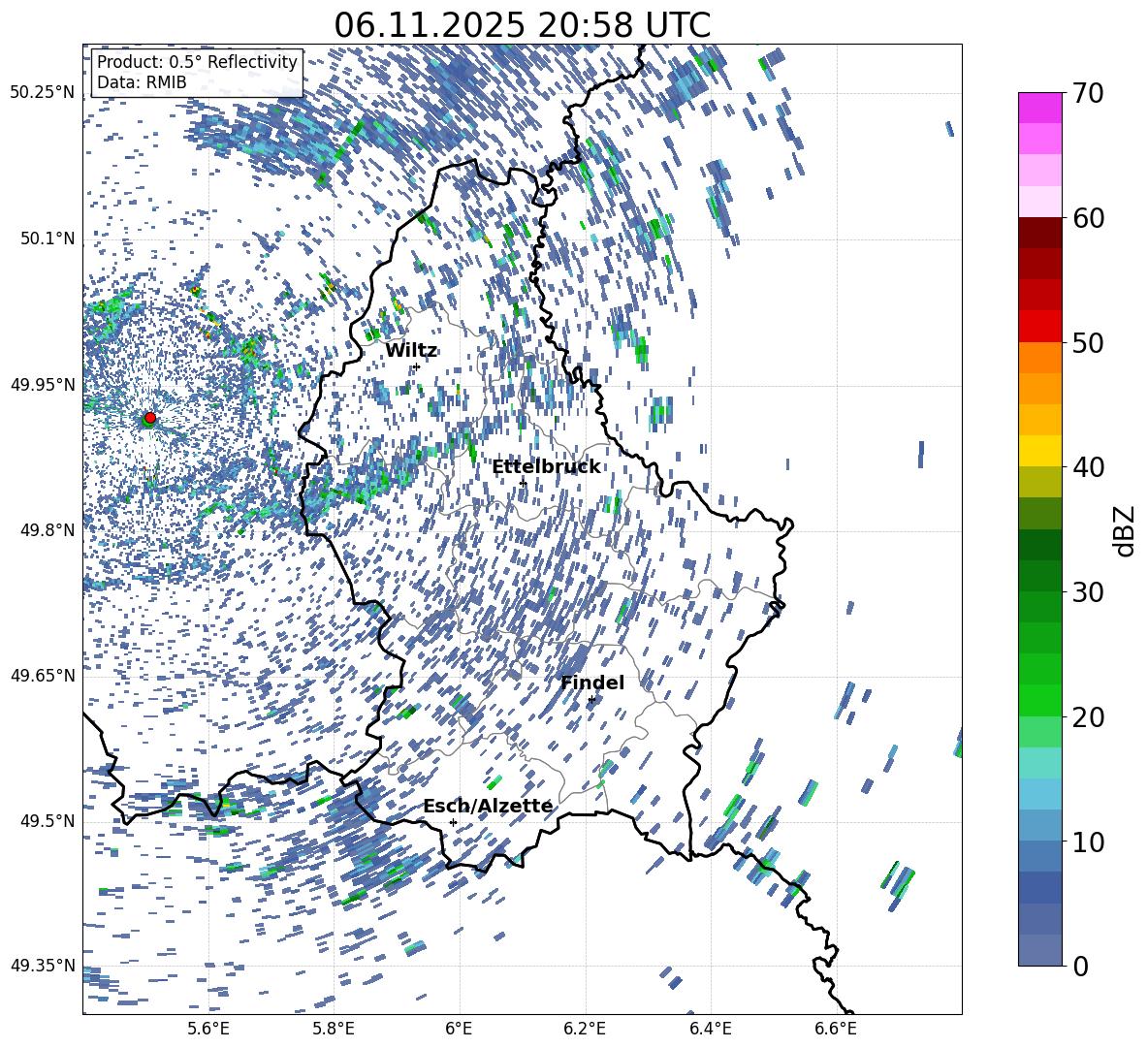Click the 5.8°E longitude tick label
Viewport: 1148px width, 1048px height.
pyautogui.click(x=334, y=1029)
